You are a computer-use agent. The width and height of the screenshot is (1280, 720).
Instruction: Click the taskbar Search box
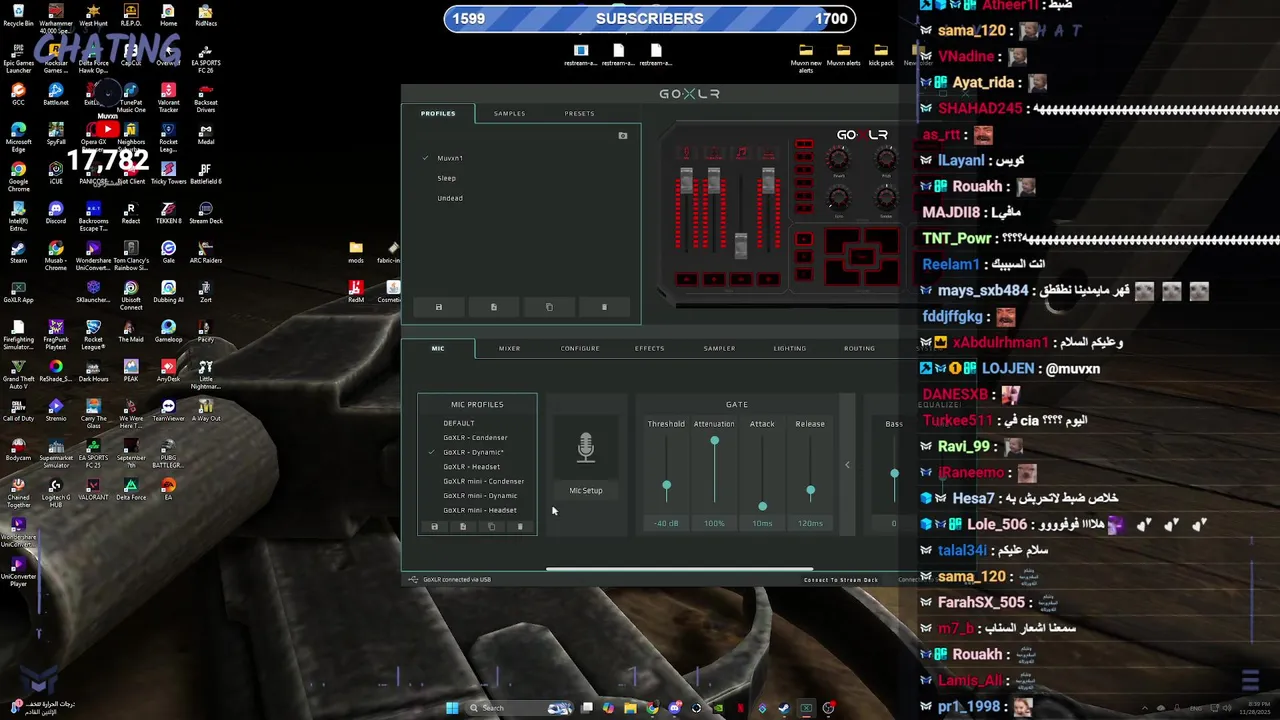pos(519,708)
